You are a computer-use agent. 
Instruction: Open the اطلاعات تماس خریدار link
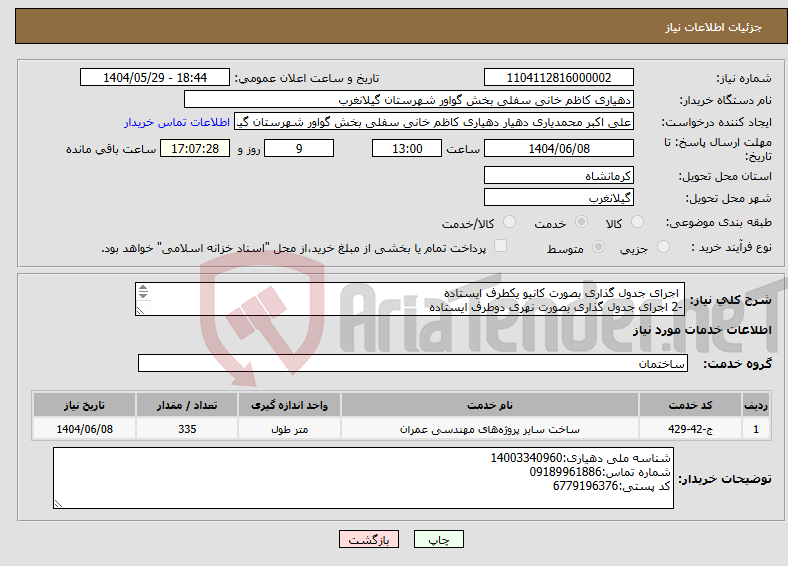[177, 122]
